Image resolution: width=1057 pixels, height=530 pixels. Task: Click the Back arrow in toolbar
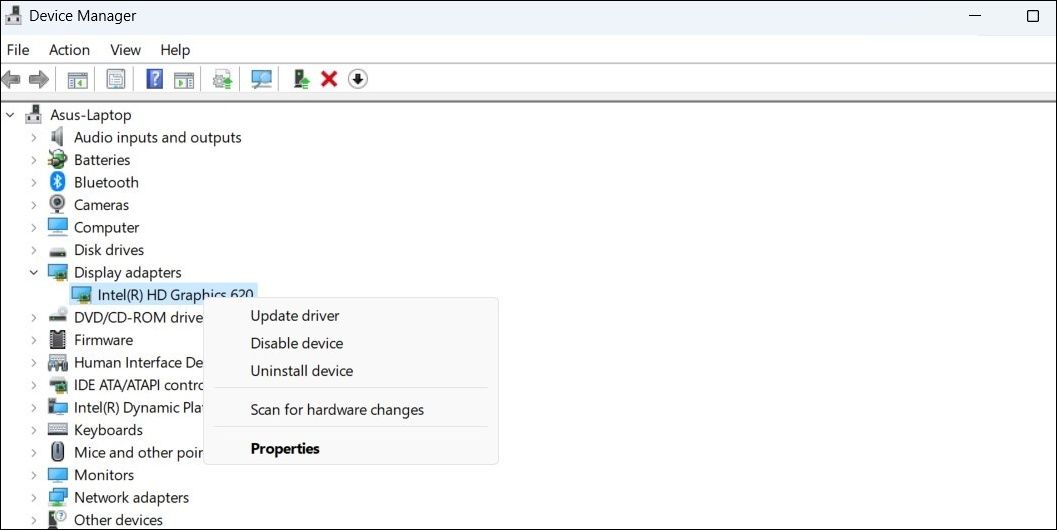tap(11, 80)
